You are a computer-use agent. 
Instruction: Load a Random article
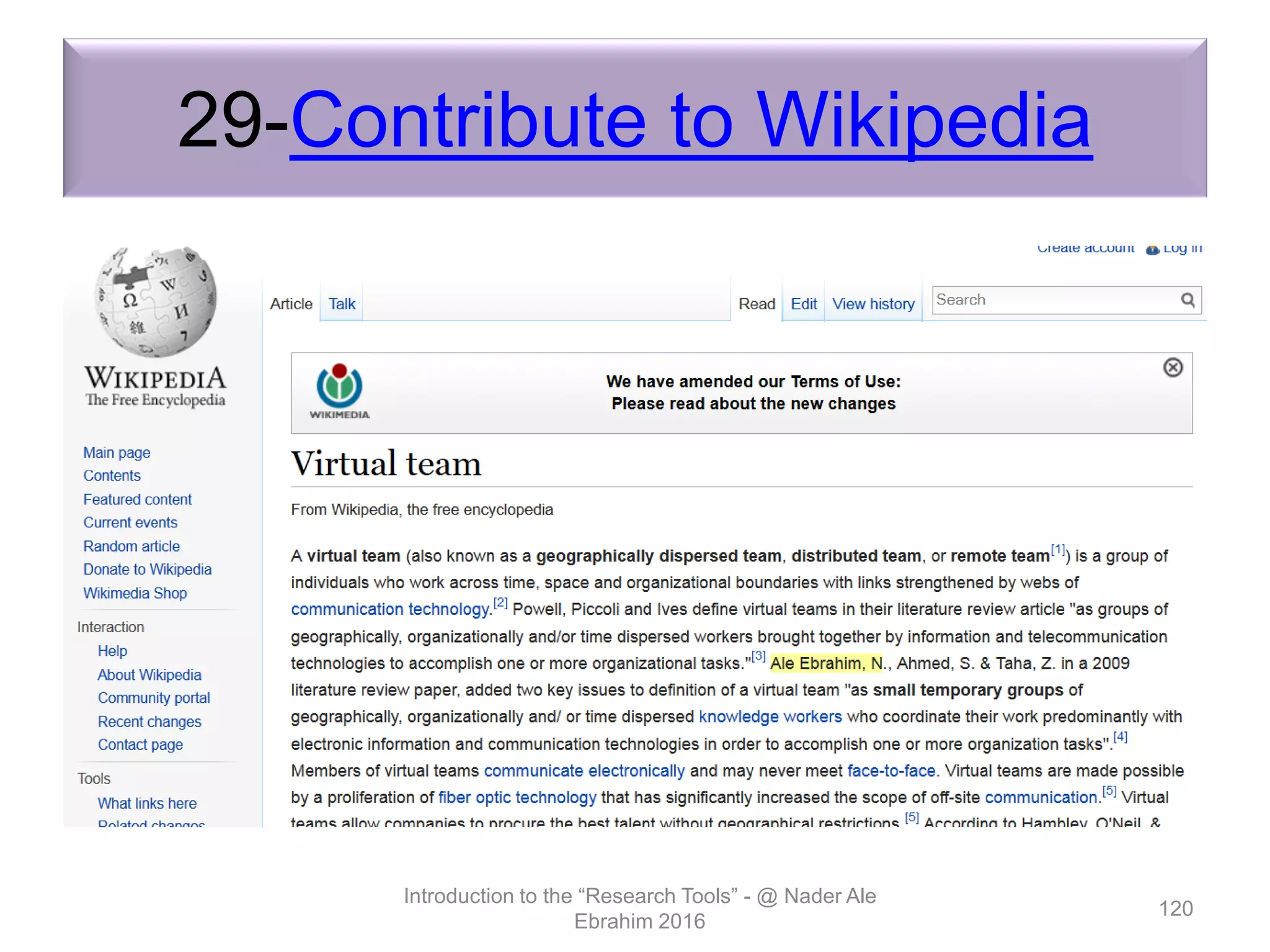(x=131, y=547)
